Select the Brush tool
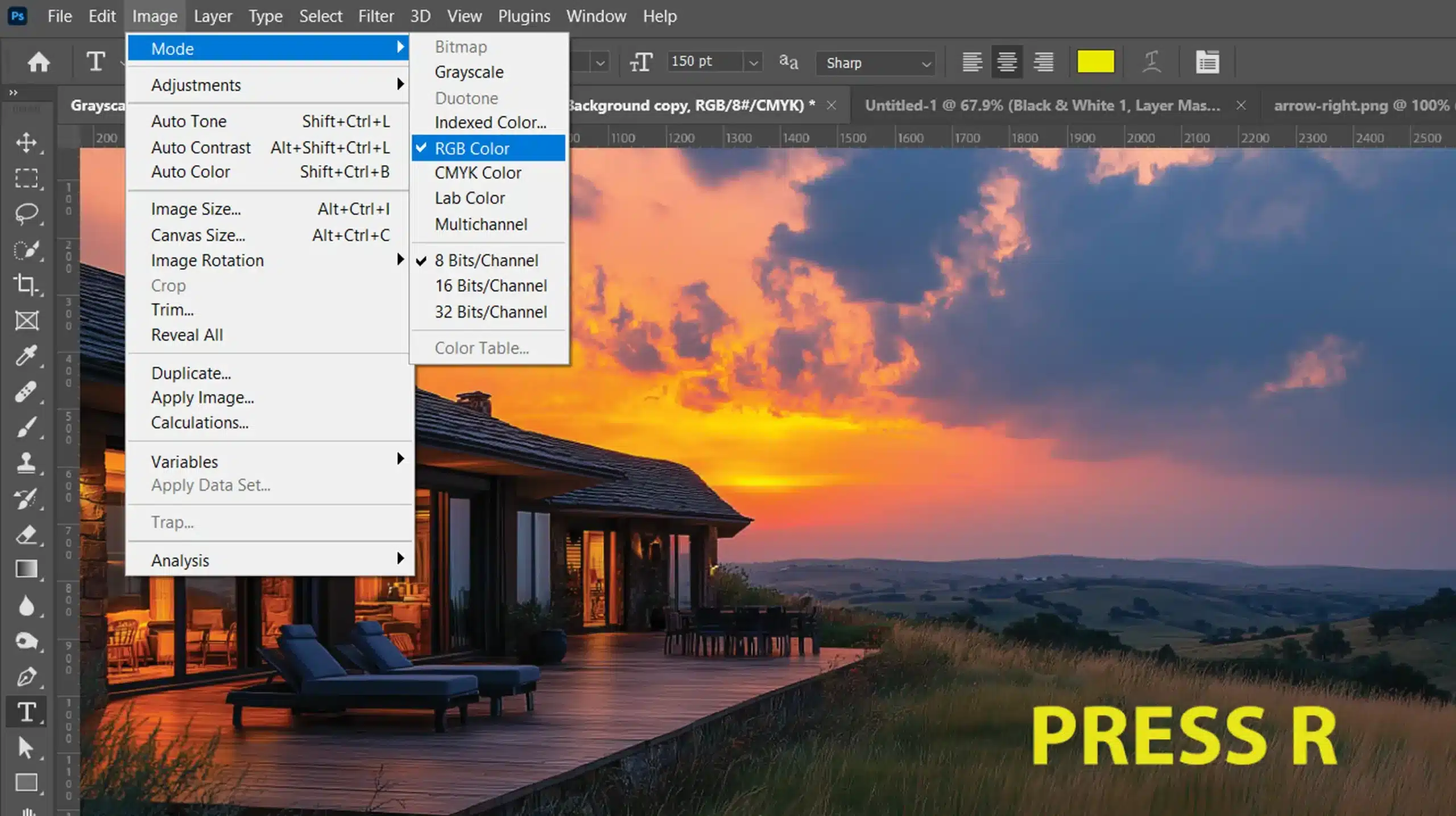 [26, 427]
